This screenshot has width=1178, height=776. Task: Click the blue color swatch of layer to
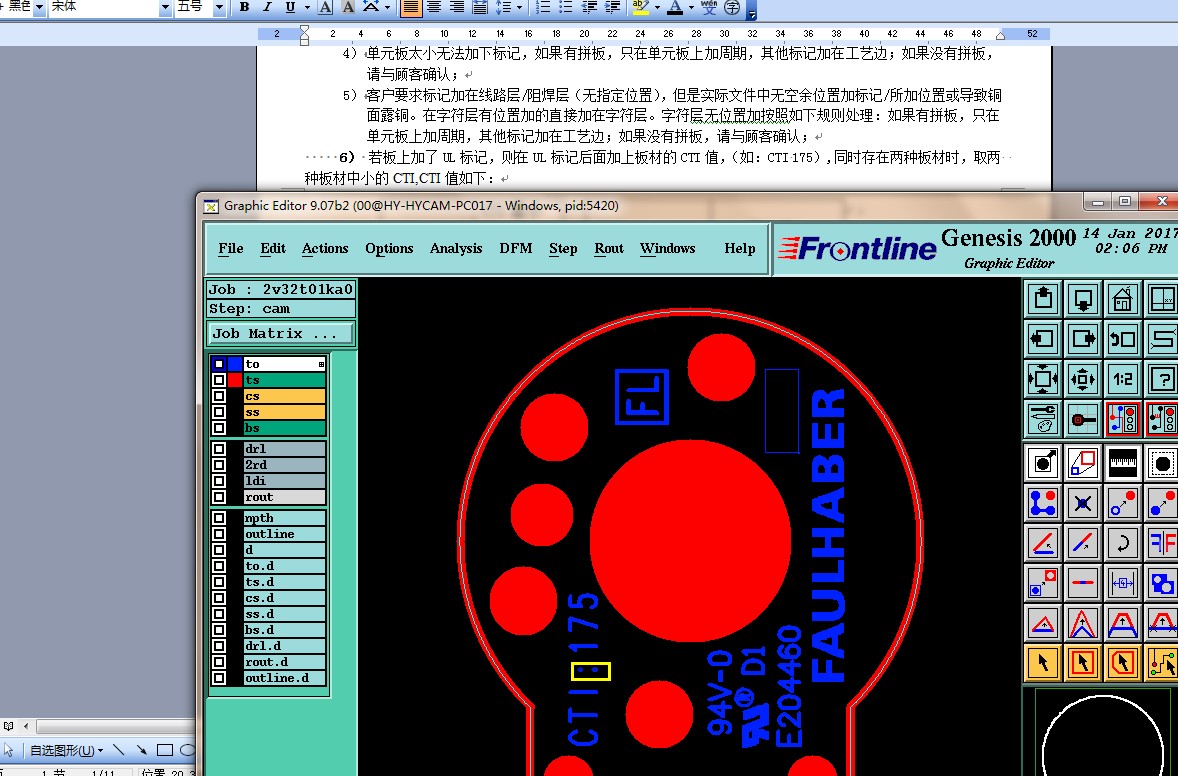(x=235, y=364)
